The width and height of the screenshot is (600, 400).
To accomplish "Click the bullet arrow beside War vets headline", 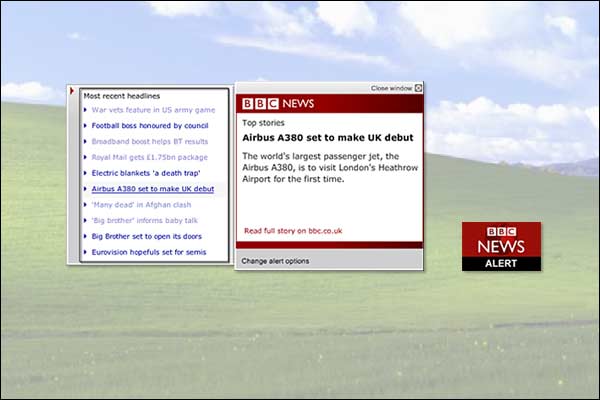I will (86, 110).
